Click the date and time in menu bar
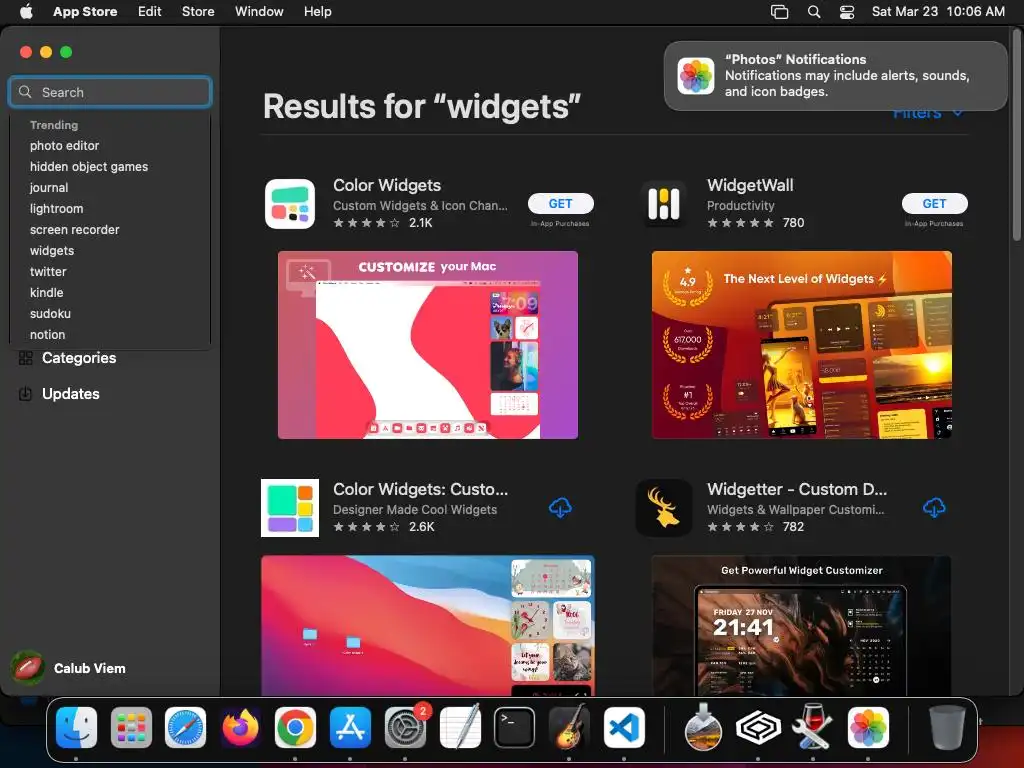This screenshot has height=768, width=1024. coord(938,11)
